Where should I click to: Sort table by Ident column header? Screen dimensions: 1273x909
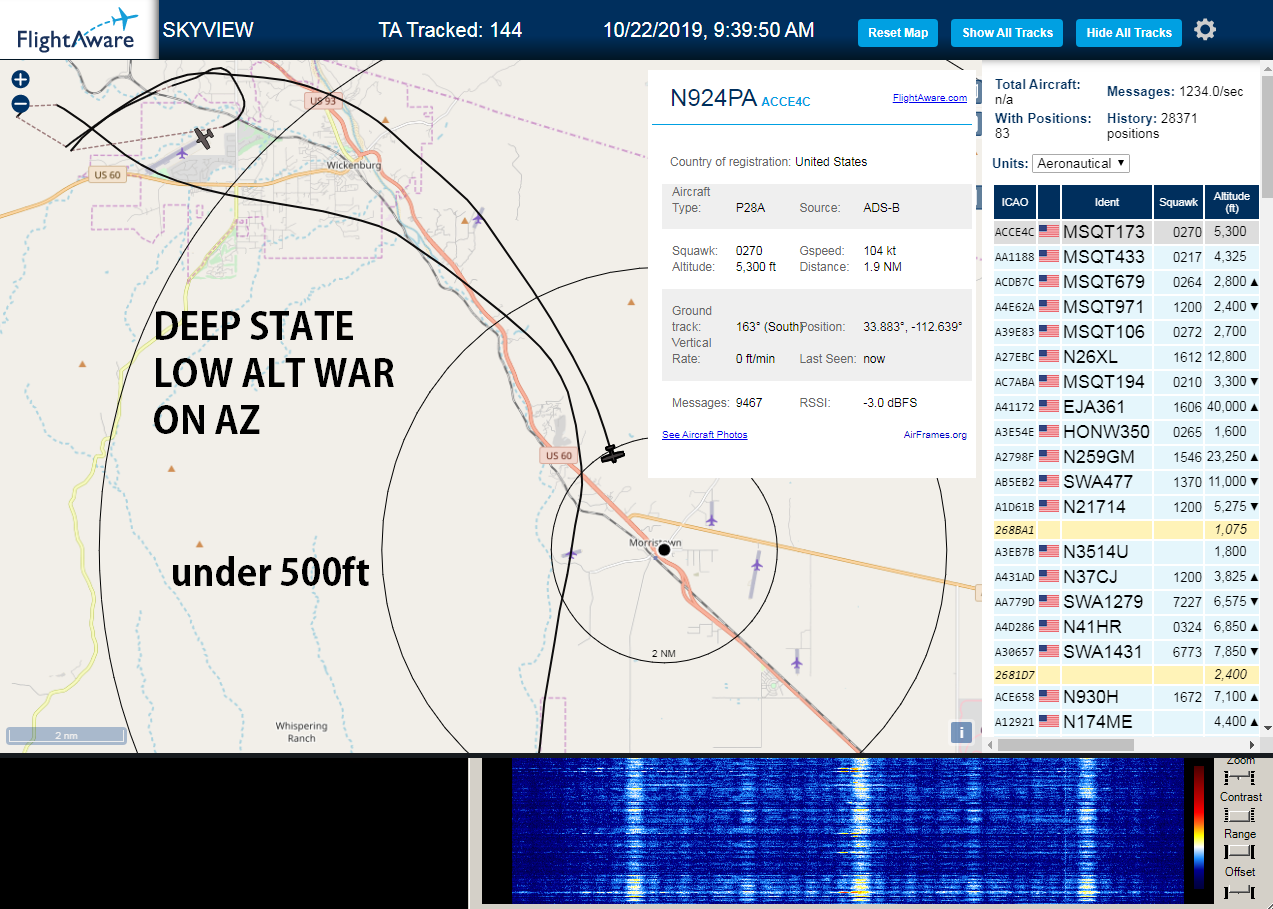(1107, 202)
